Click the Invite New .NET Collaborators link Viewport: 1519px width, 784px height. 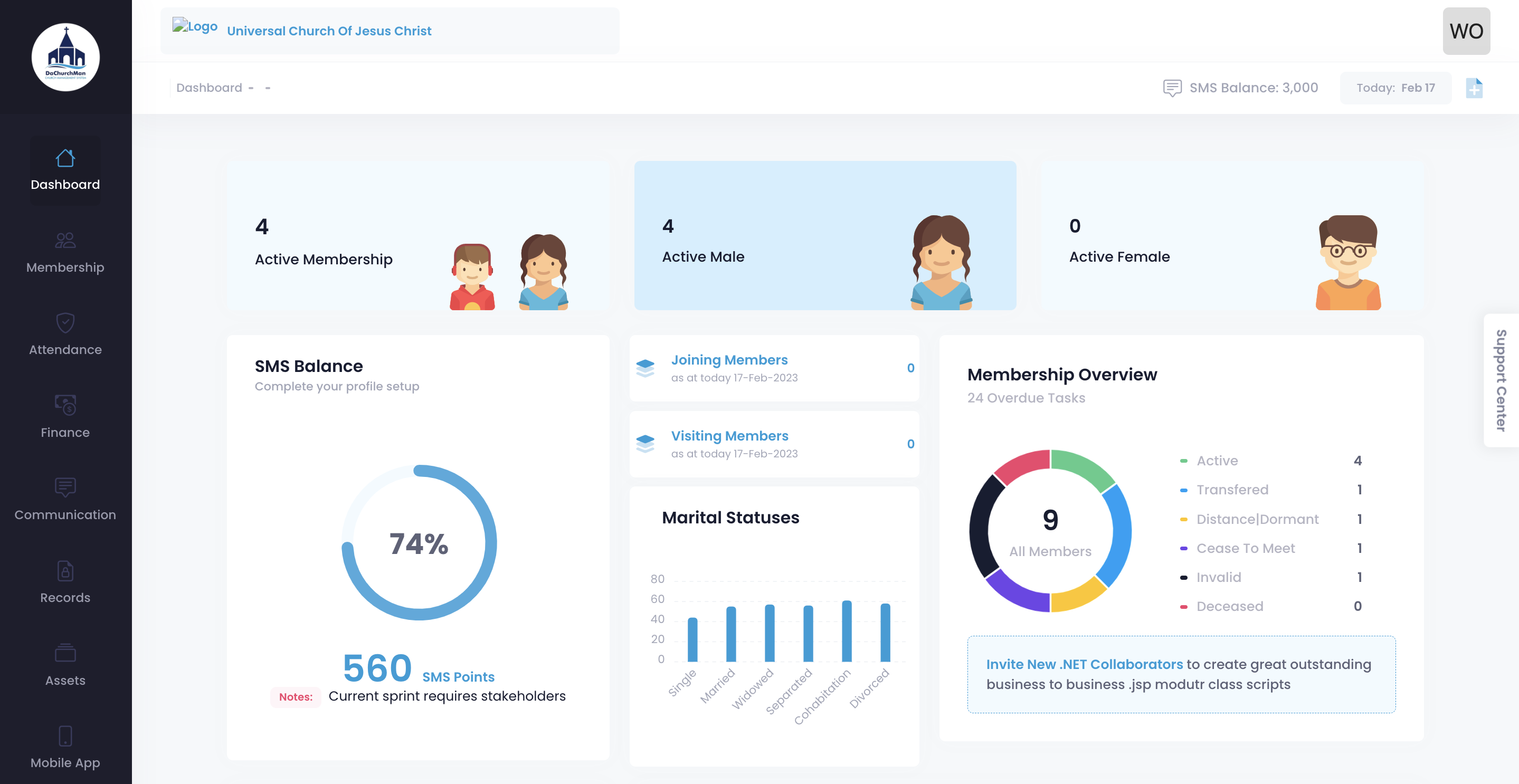click(x=1085, y=664)
